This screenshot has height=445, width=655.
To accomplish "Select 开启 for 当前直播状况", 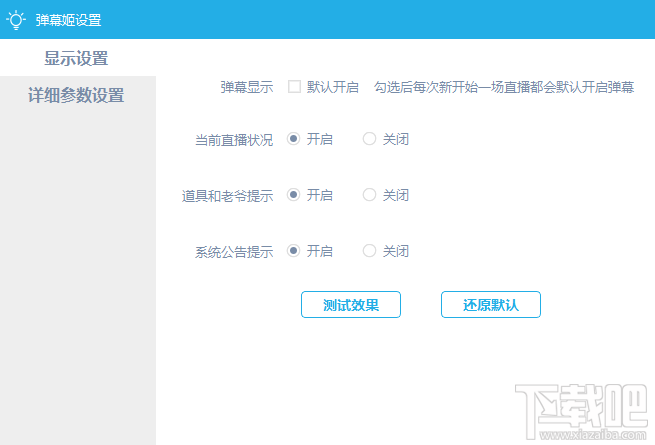I will point(293,139).
